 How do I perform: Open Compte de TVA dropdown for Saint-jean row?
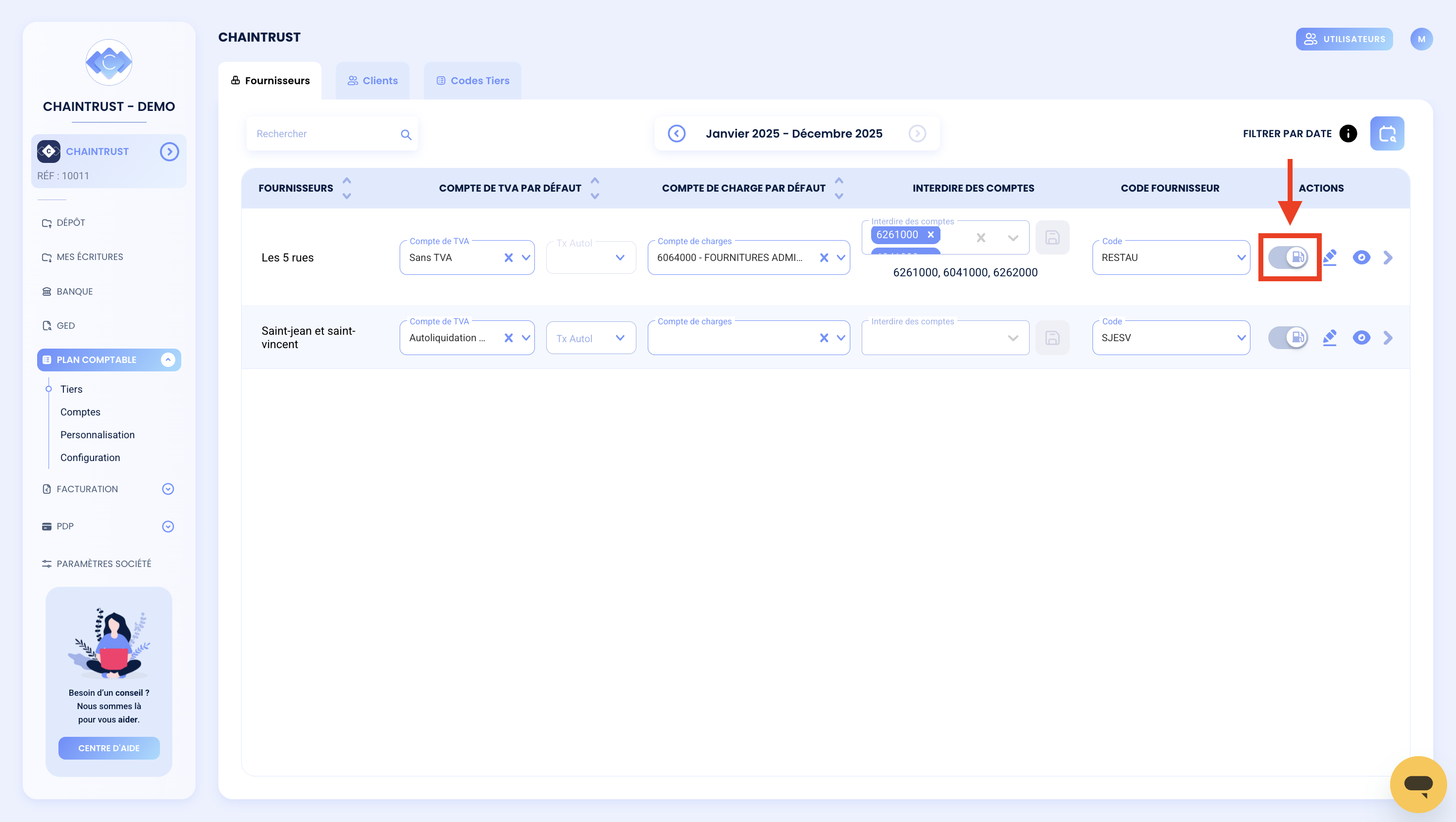coord(525,338)
